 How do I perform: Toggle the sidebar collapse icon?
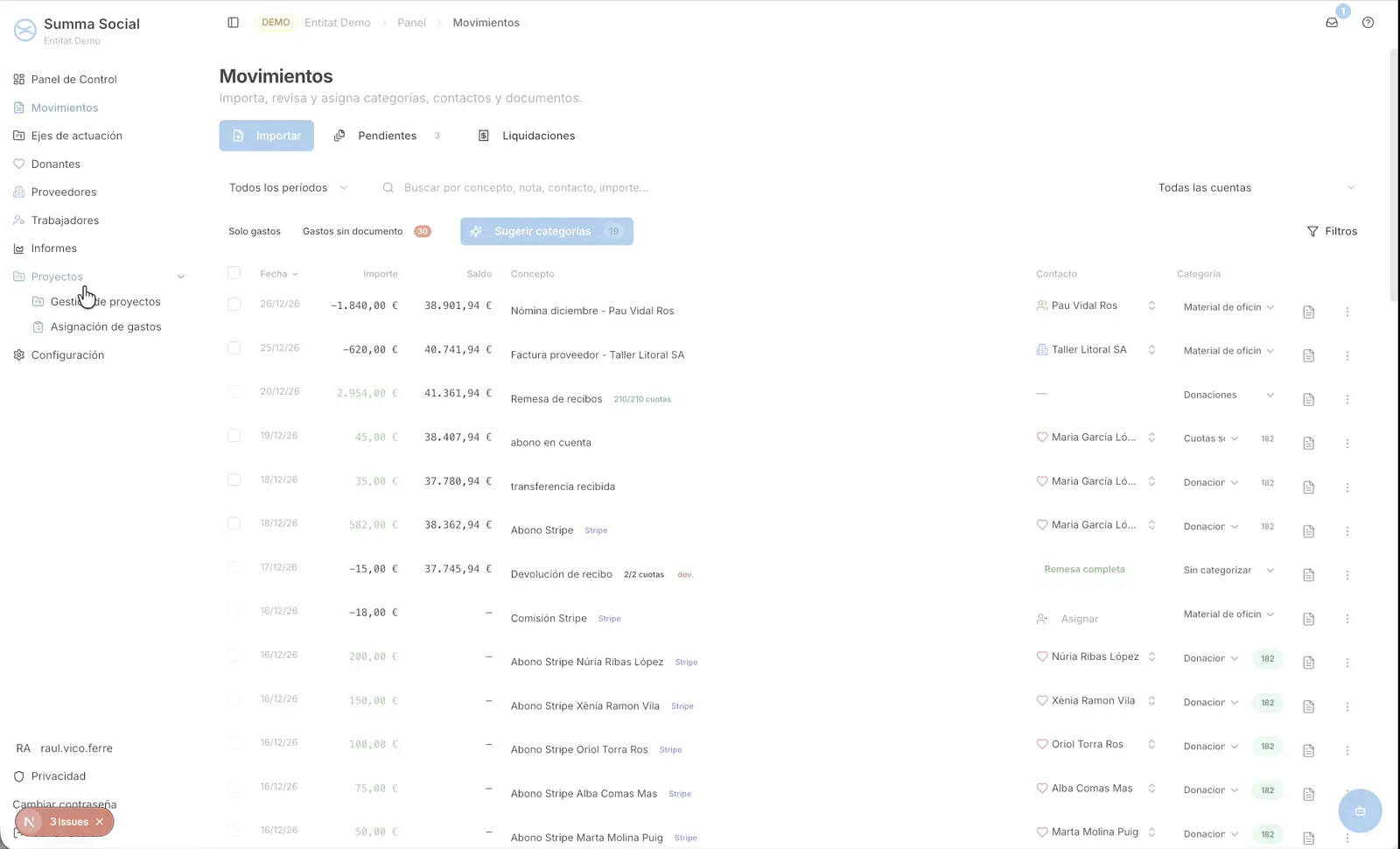(x=233, y=23)
